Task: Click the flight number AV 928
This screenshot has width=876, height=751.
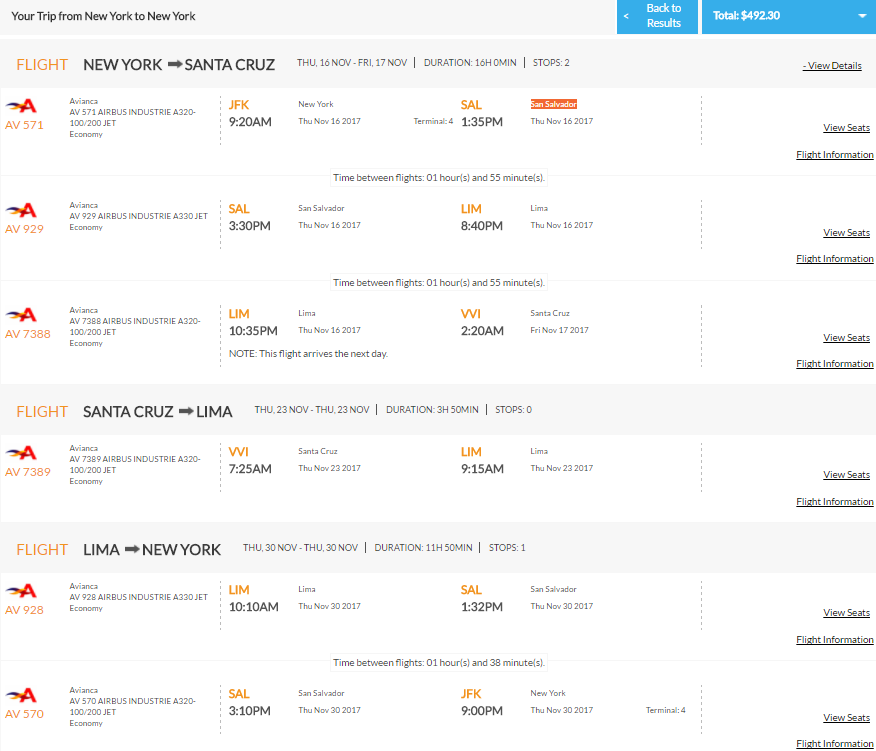Action: tap(24, 610)
